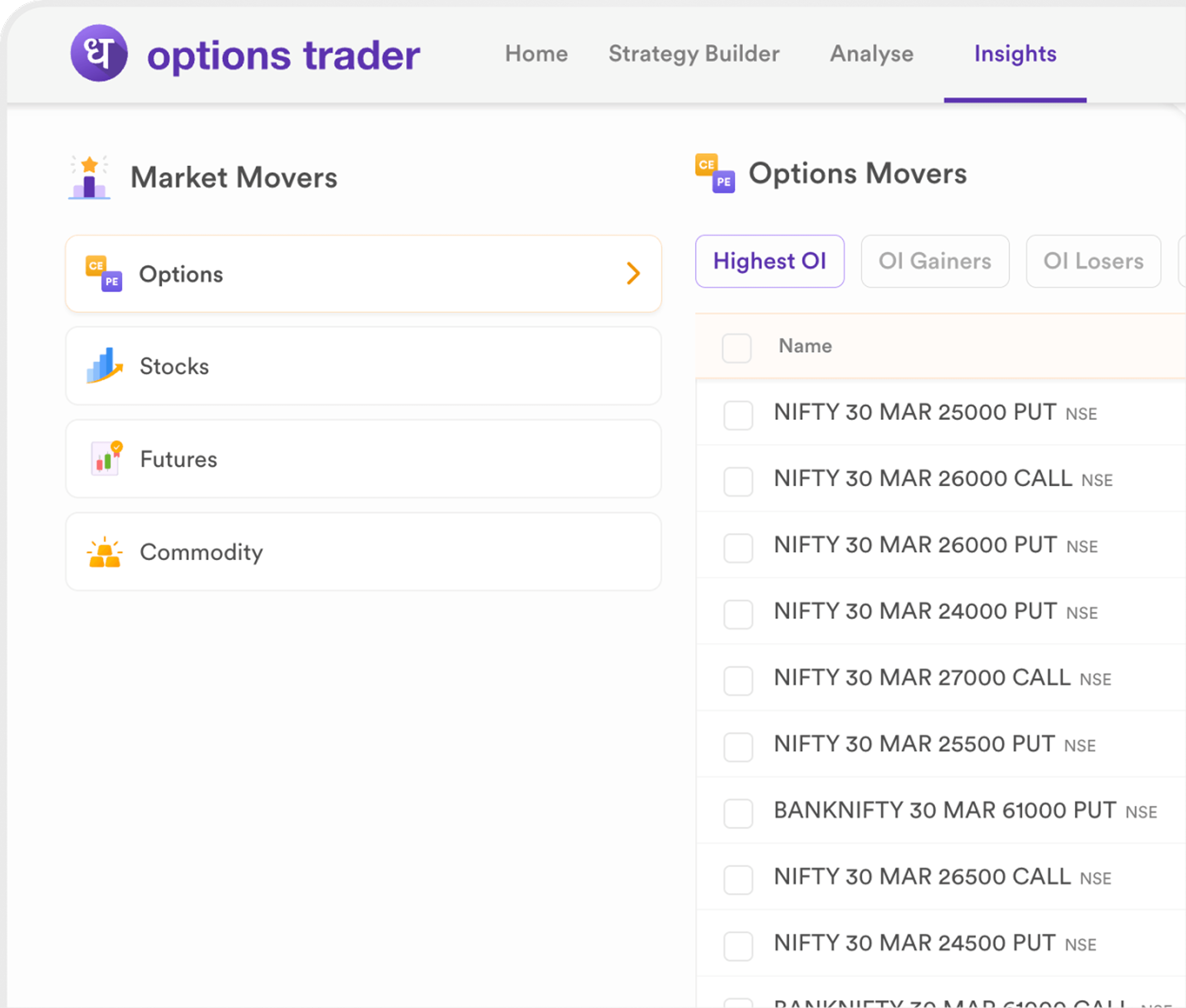Click the Options Movers CE/PE header icon
This screenshot has height=1008, width=1186.
click(715, 173)
